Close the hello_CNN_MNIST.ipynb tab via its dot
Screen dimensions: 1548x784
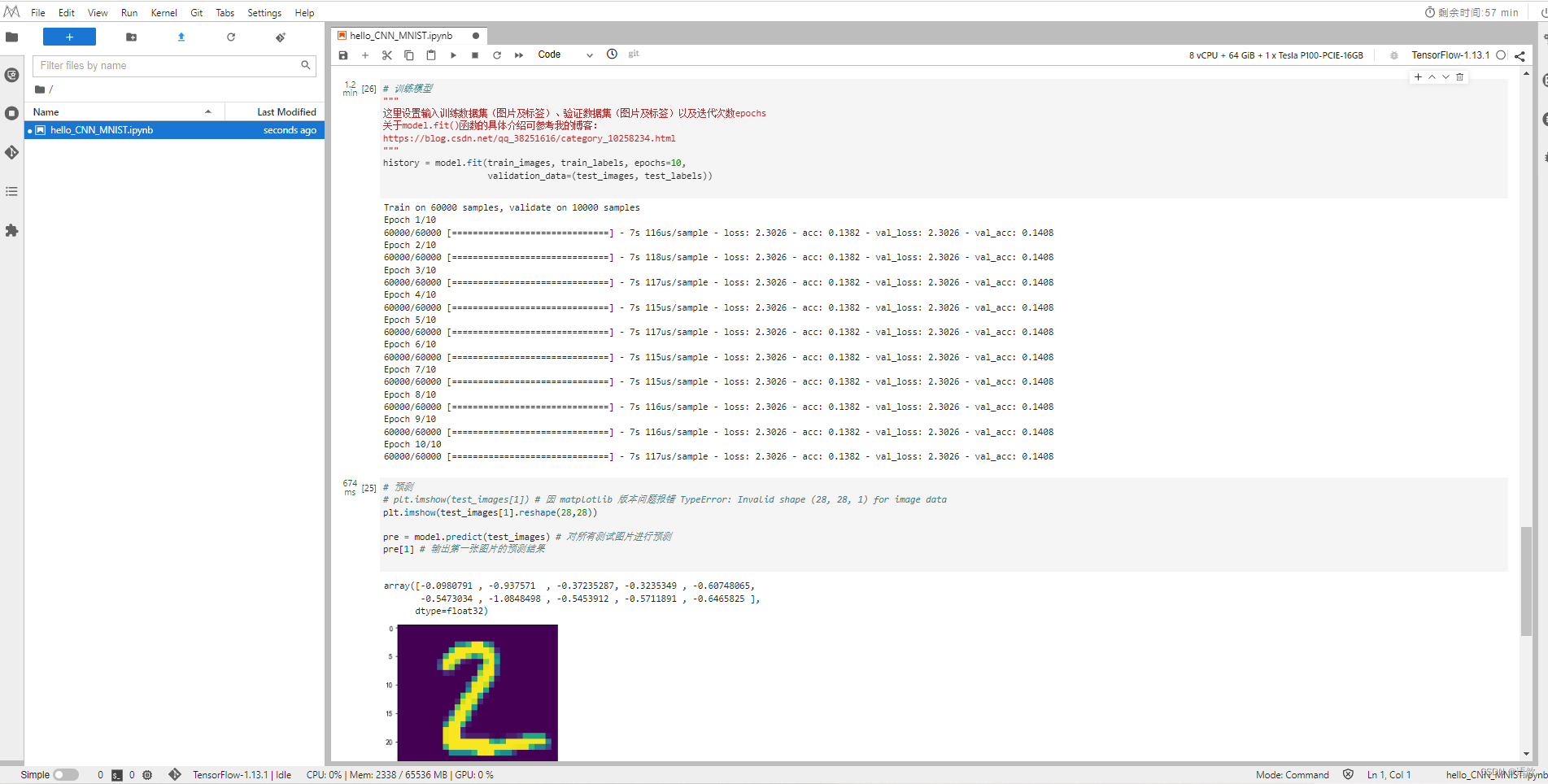[476, 36]
